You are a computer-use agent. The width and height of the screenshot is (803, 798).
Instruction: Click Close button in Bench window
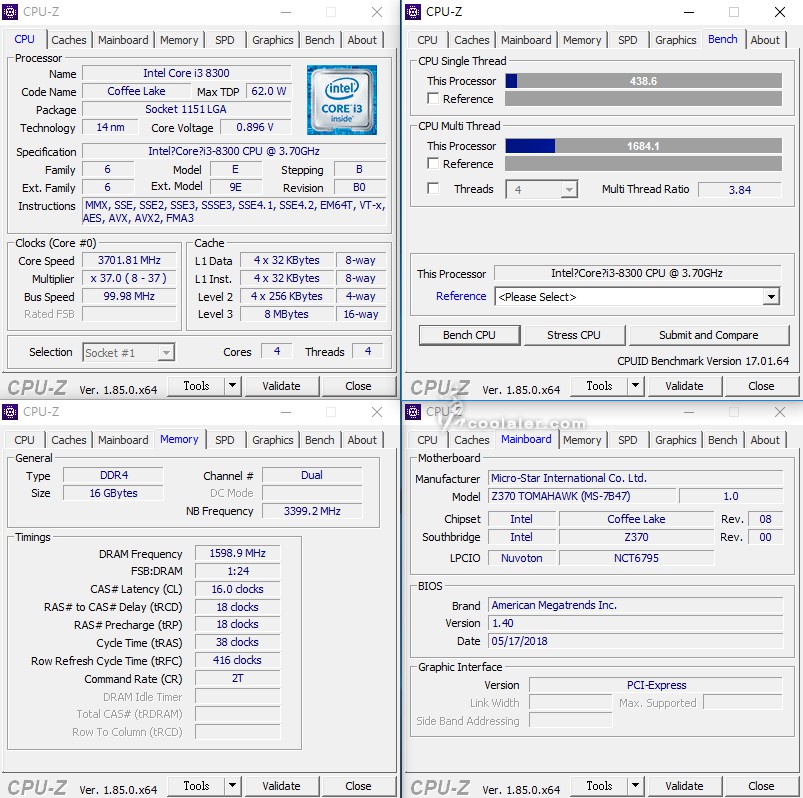[x=761, y=386]
